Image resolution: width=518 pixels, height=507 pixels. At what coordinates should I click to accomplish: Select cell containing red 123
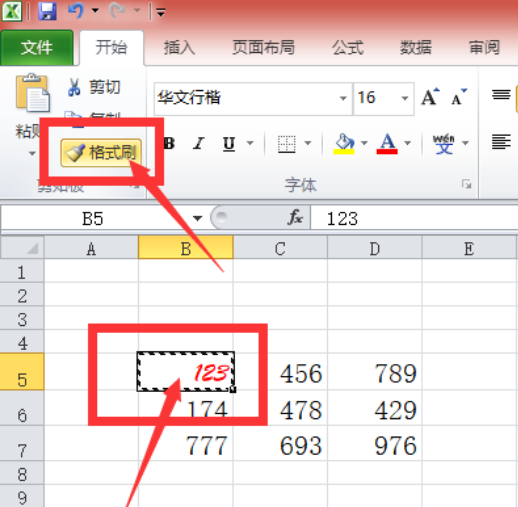click(186, 371)
